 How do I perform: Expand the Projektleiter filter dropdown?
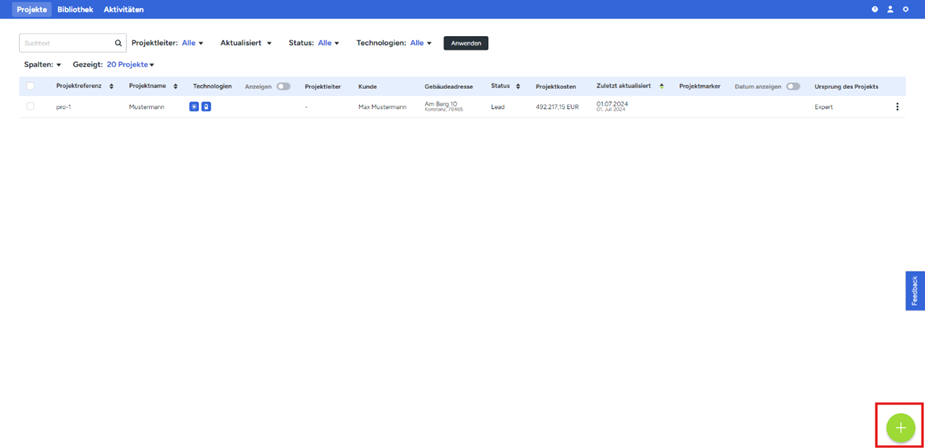(x=193, y=43)
